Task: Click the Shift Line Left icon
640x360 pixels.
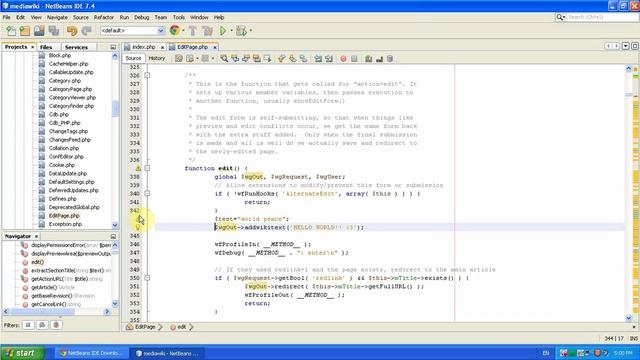Action: 318,59
